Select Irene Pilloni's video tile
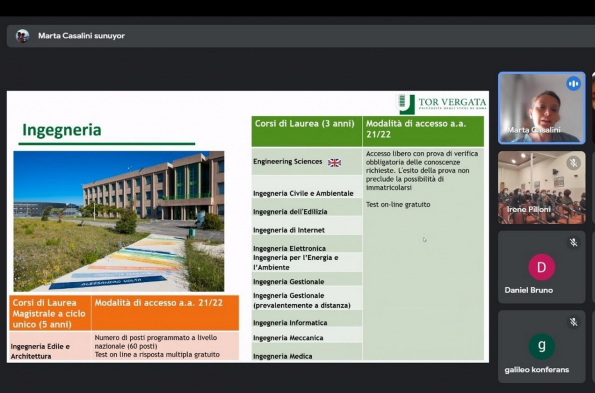The image size is (595, 393). 541,187
